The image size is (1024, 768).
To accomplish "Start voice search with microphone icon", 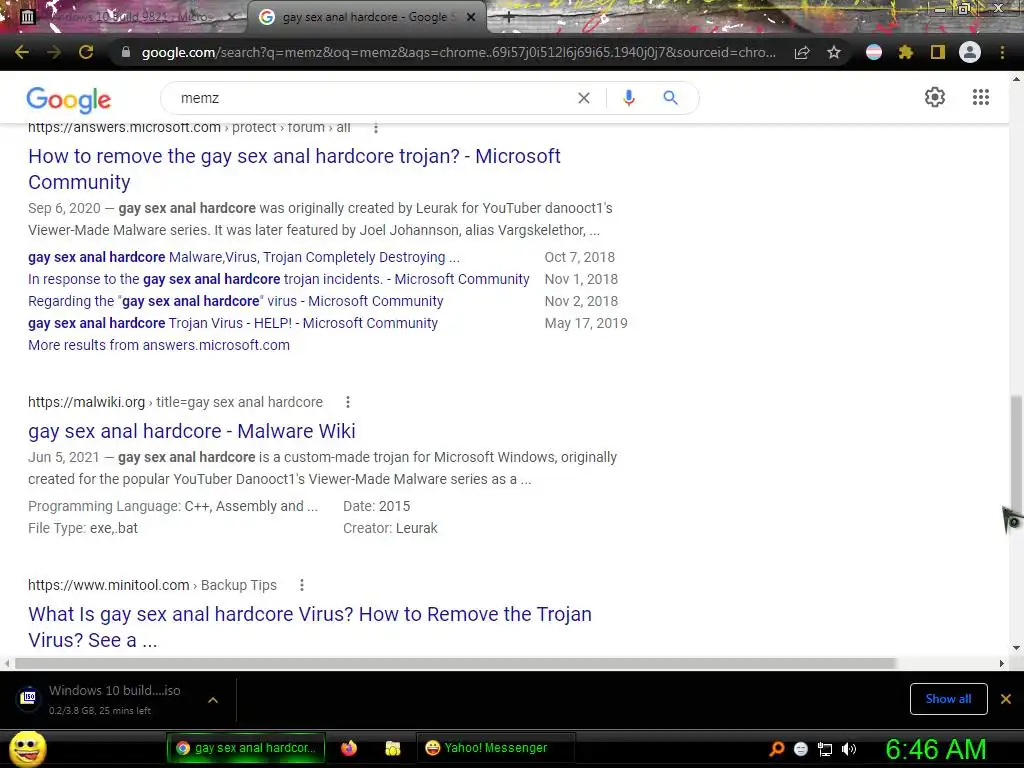I will click(x=628, y=98).
